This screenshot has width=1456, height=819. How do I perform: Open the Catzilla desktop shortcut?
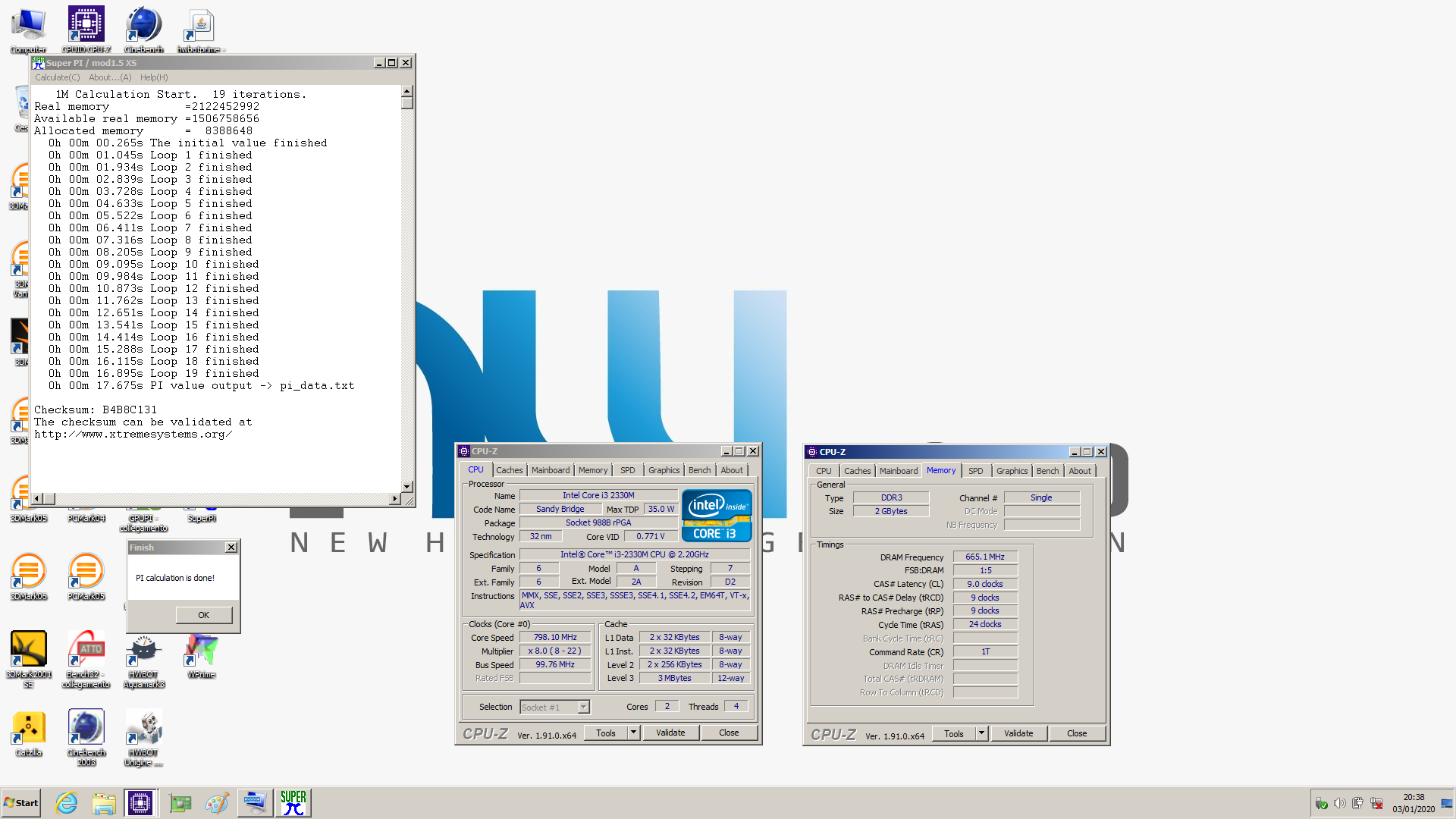point(28,734)
